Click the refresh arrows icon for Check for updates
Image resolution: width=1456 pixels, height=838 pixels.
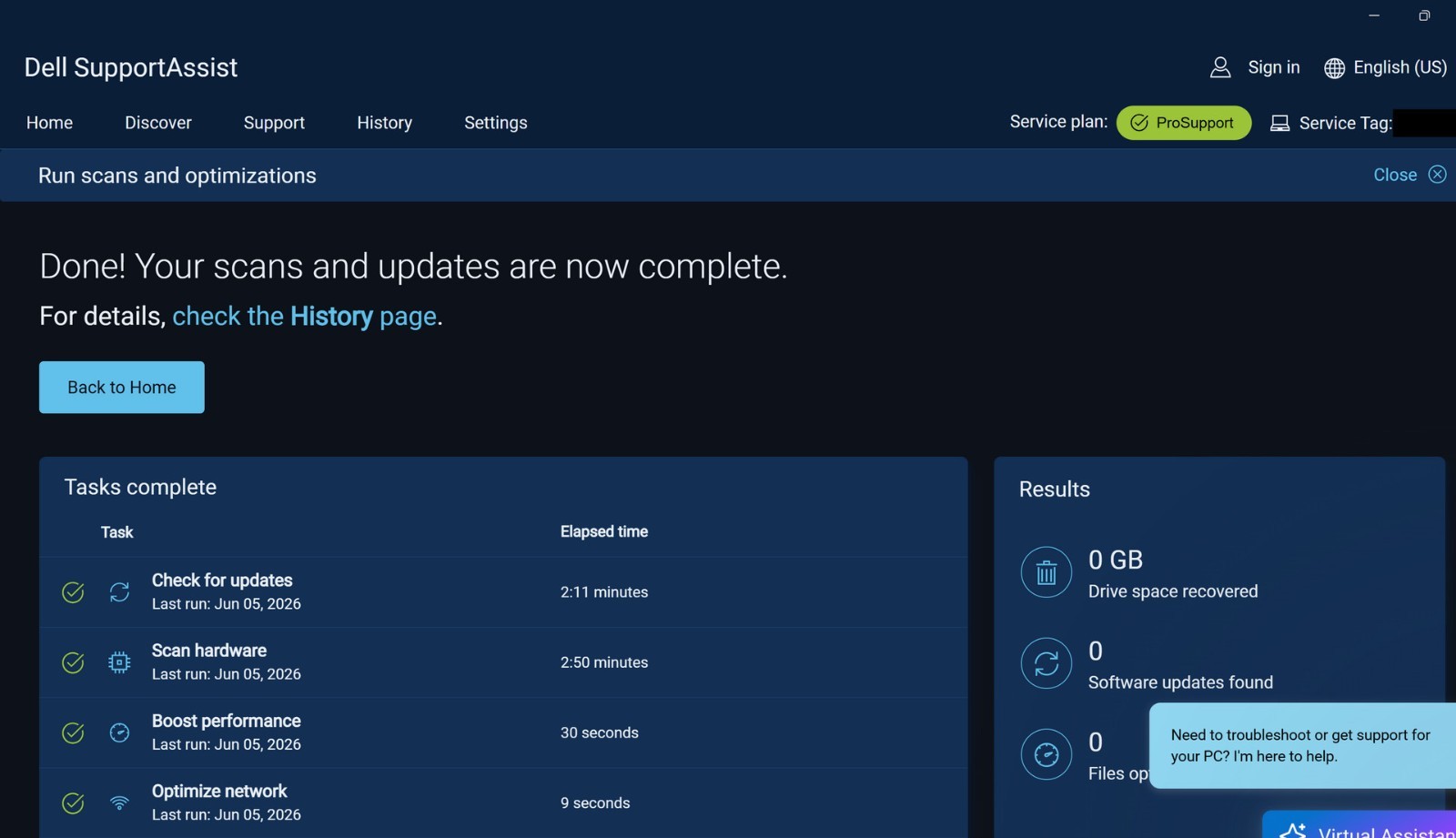click(x=119, y=592)
